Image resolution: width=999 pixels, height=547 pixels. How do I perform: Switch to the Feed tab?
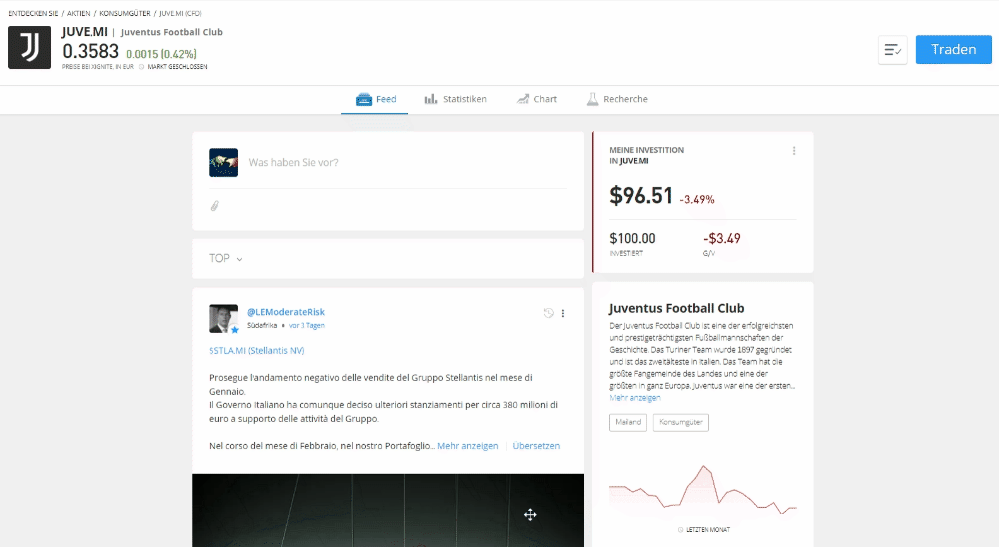tap(375, 99)
